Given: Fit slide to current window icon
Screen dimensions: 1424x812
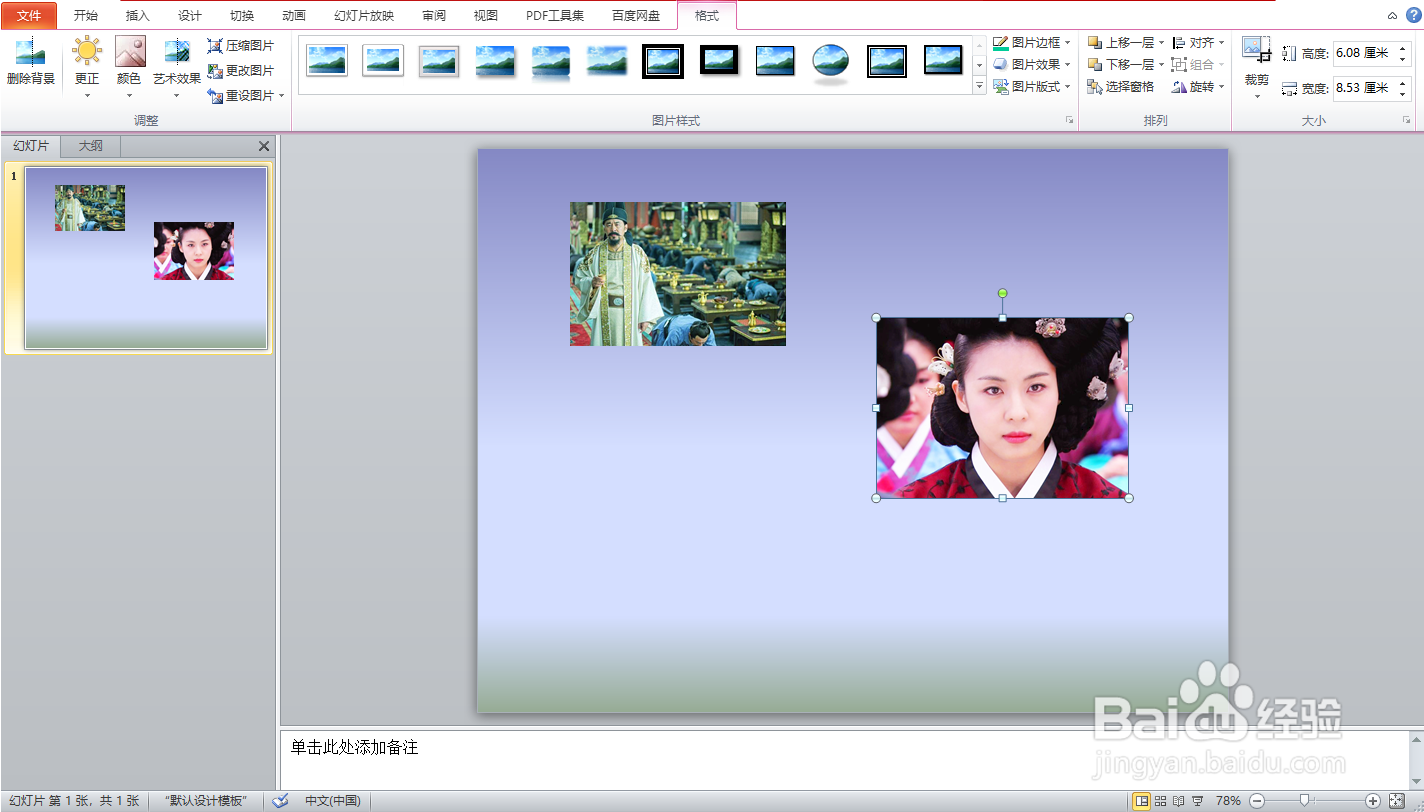Looking at the screenshot, I should point(1397,801).
